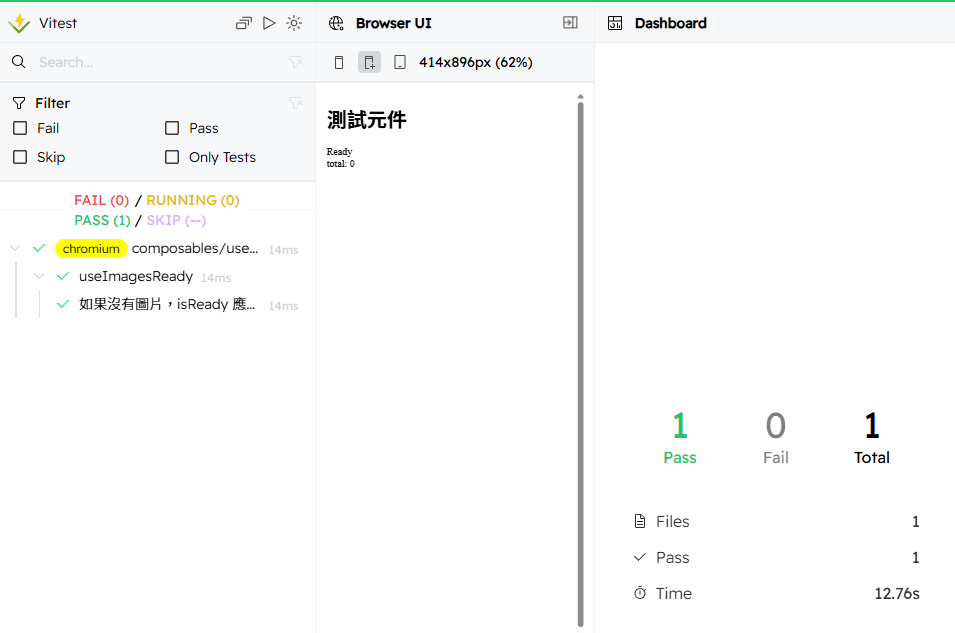Image resolution: width=955 pixels, height=633 pixels.
Task: Collapse the chromium composables test file entry
Action: 14,248
